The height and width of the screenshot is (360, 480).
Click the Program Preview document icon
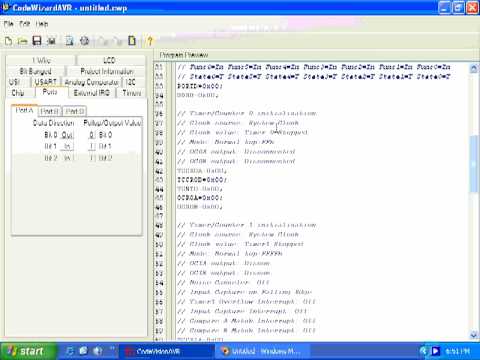tap(70, 41)
